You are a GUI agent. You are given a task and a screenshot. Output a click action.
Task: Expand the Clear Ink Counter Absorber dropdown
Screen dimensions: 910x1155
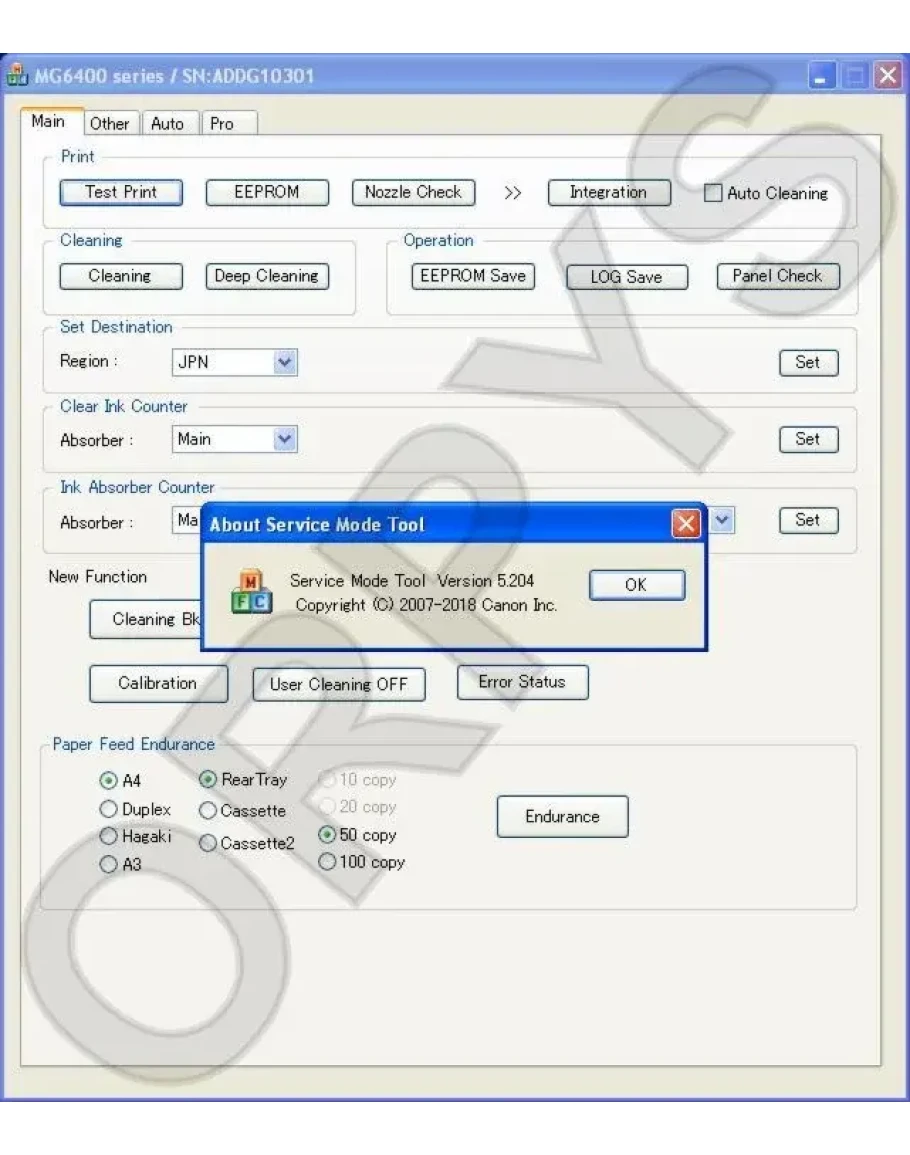(285, 439)
